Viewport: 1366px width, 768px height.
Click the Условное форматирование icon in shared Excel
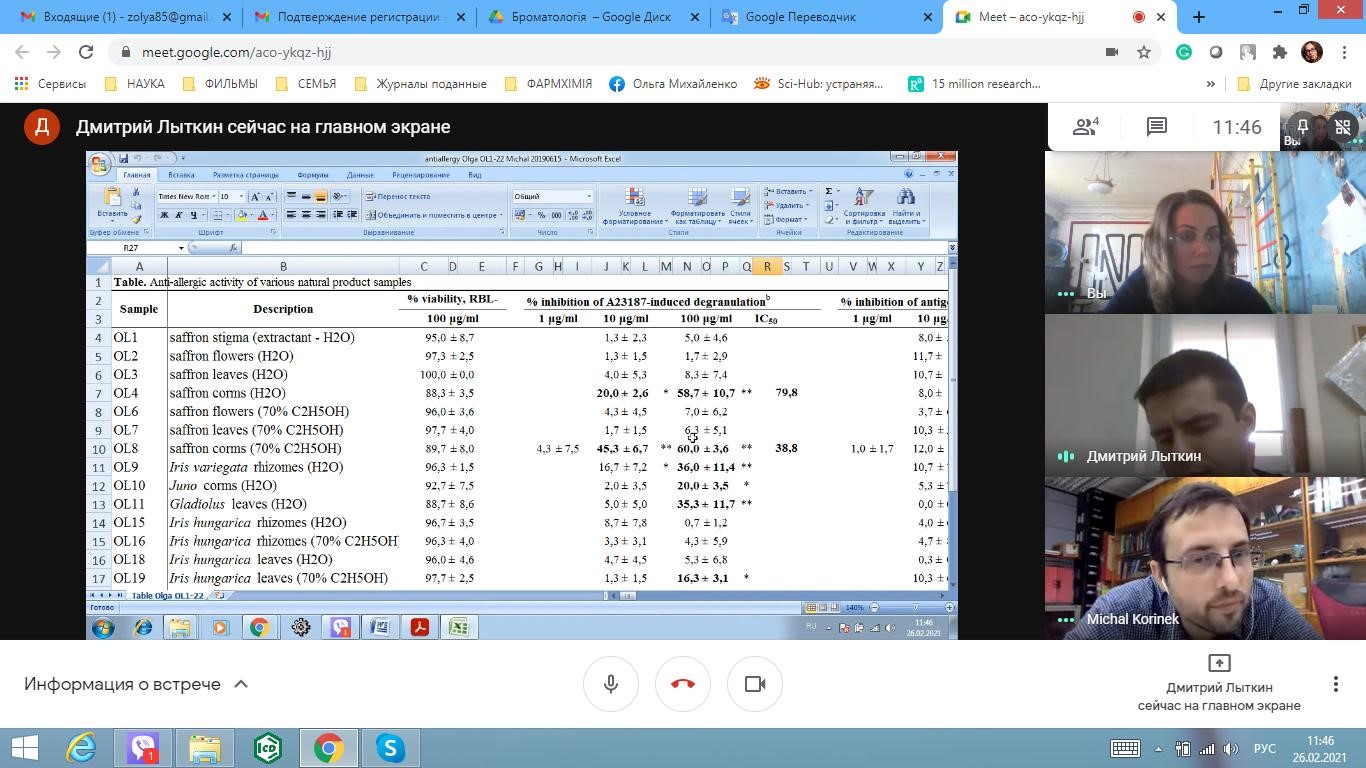click(635, 206)
